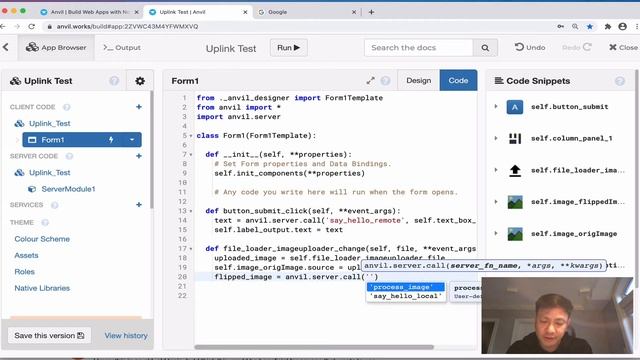
Task: Select Uplink_Test under Client Code
Action: click(49, 123)
